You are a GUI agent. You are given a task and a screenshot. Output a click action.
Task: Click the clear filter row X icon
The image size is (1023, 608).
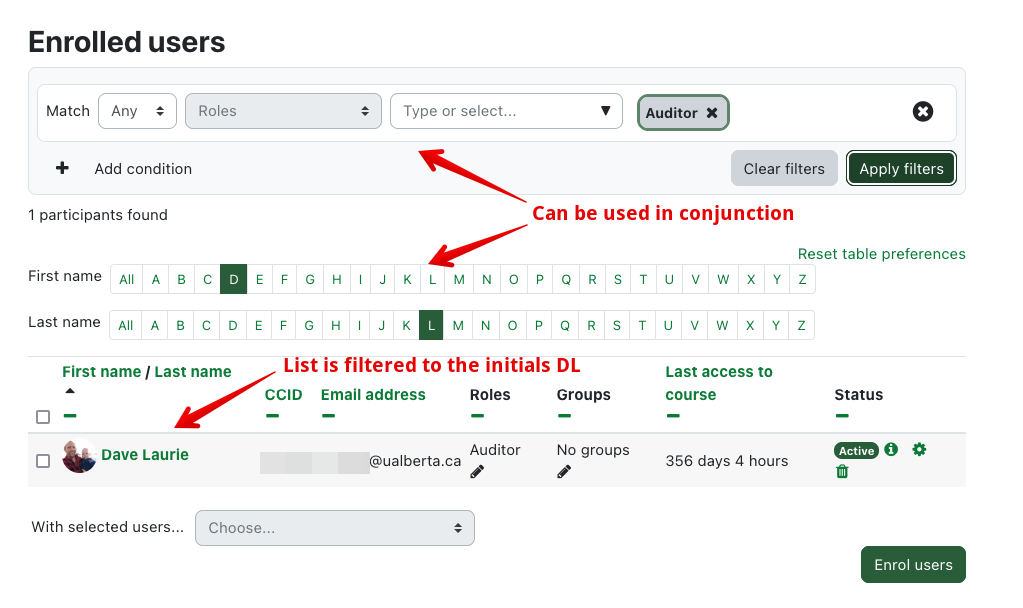point(923,111)
